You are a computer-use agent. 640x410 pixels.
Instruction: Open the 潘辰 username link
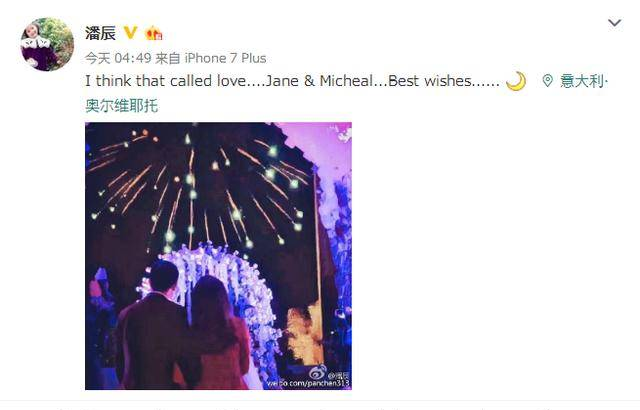coord(100,33)
